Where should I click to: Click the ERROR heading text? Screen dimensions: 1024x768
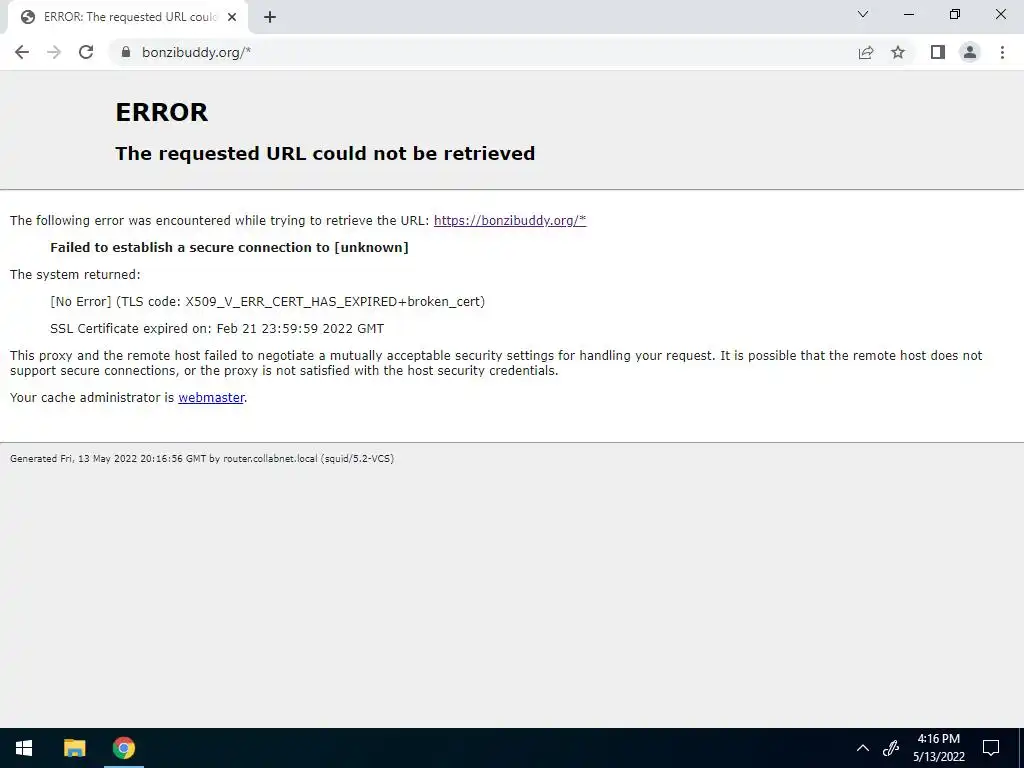pyautogui.click(x=162, y=112)
